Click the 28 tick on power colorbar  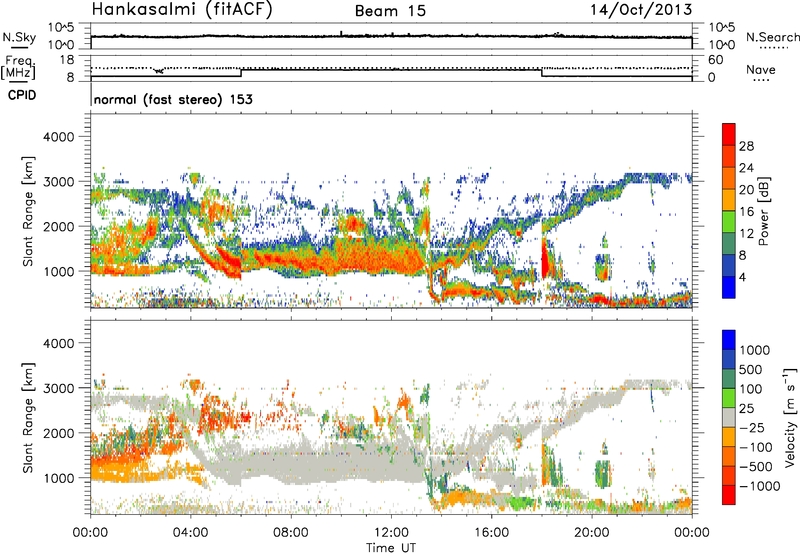point(746,146)
